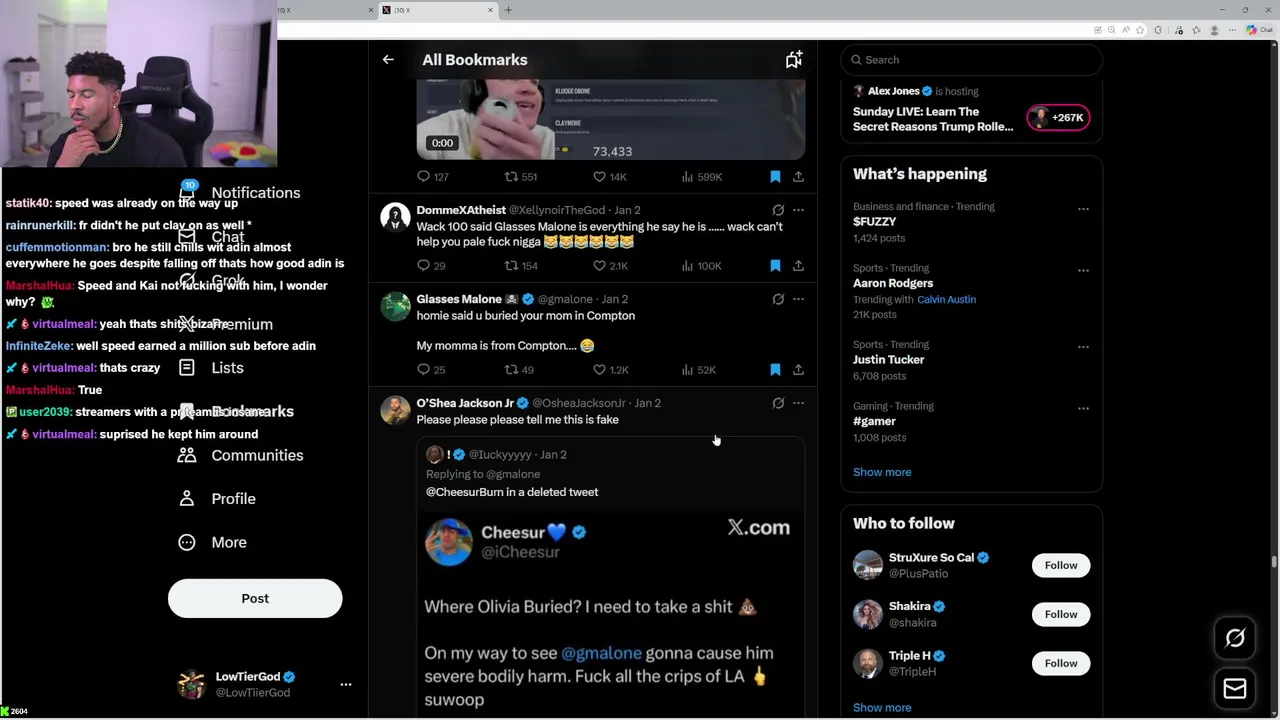The image size is (1280, 720).
Task: Open more options for Aaron Rodgers trend
Action: click(1083, 270)
